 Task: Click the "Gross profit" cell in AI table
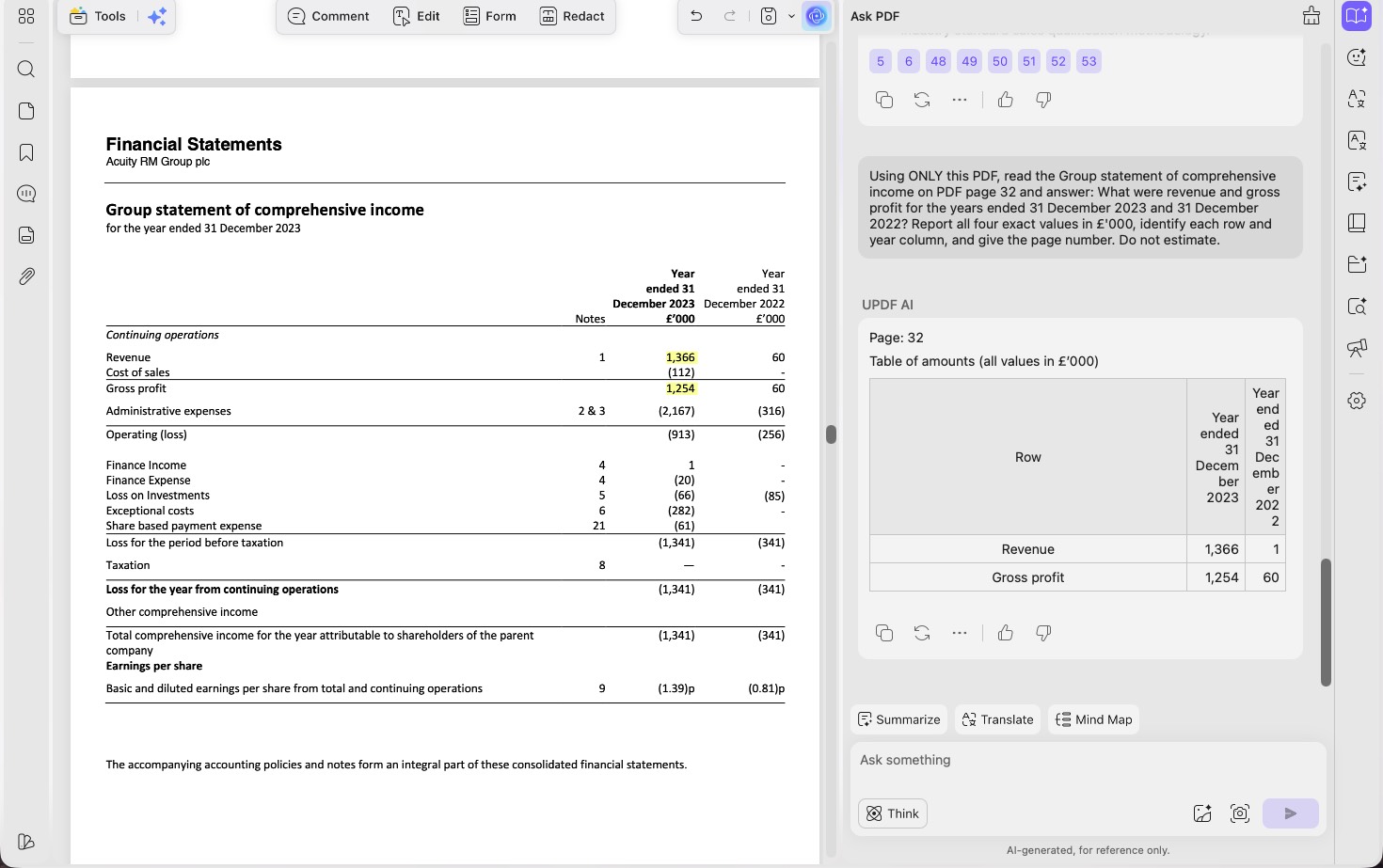[x=1028, y=577]
